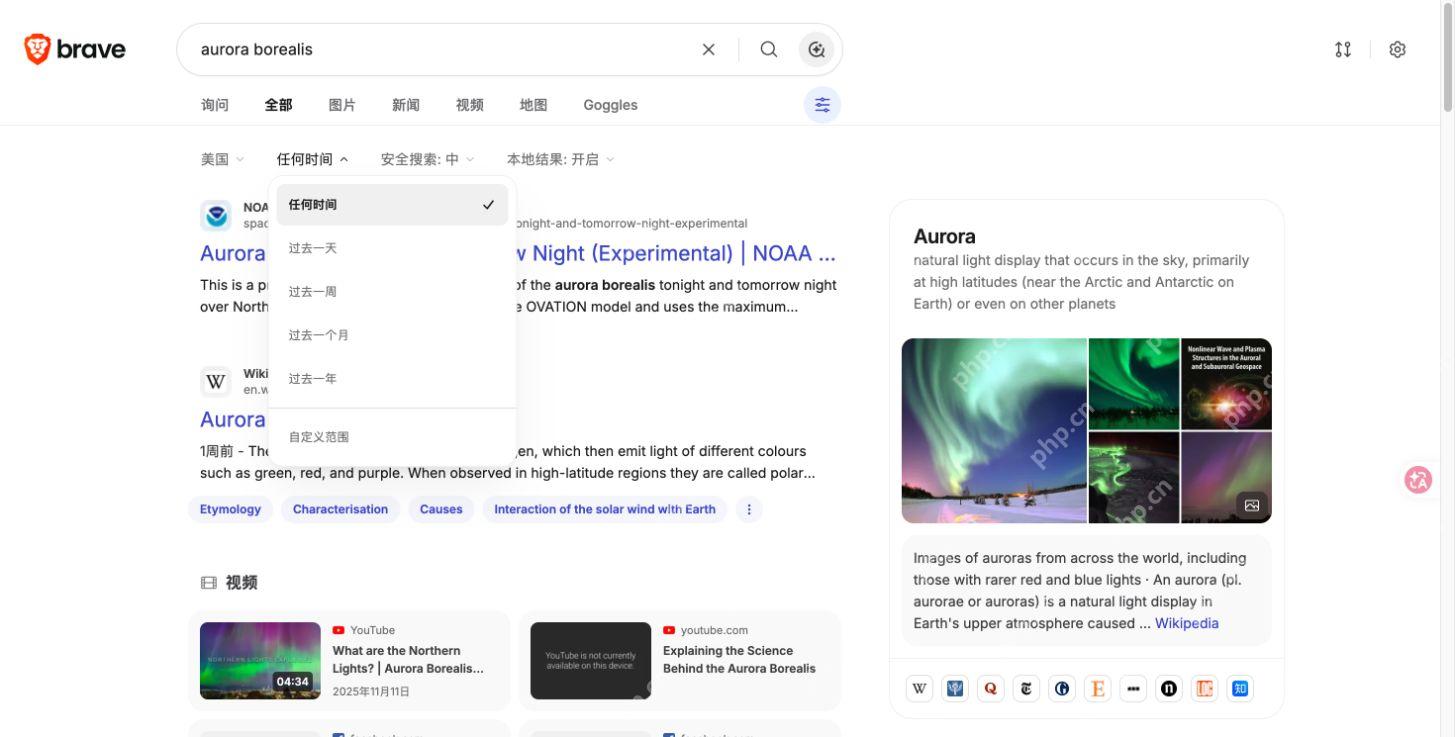Expand the 美国 region dropdown
The width and height of the screenshot is (1455, 737).
(222, 159)
